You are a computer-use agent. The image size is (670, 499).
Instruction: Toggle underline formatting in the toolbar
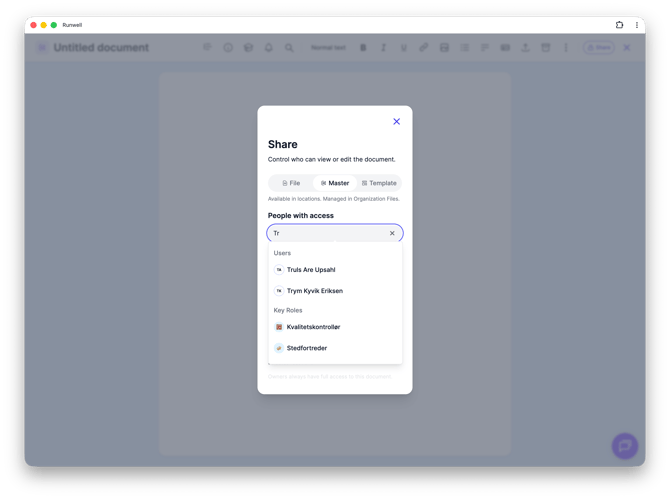pos(403,47)
